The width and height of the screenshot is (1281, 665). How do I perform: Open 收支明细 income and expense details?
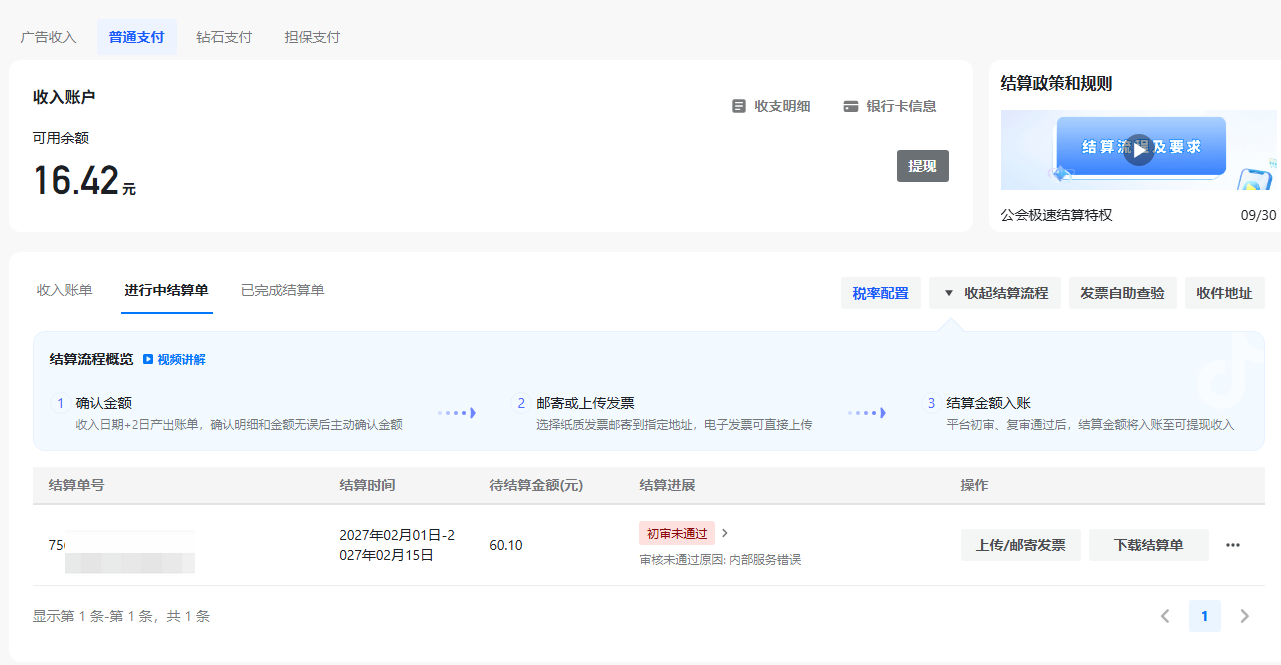point(771,106)
